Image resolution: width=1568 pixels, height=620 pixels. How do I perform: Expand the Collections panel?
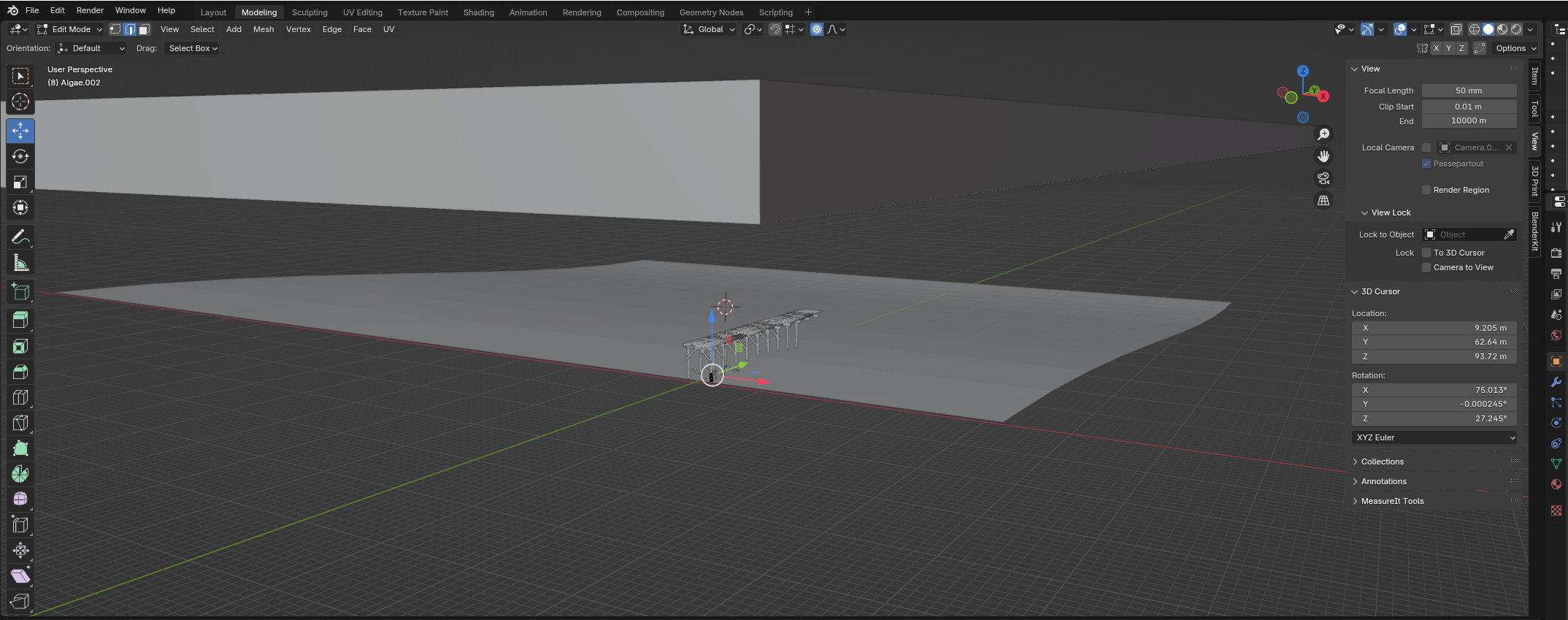pos(1383,462)
